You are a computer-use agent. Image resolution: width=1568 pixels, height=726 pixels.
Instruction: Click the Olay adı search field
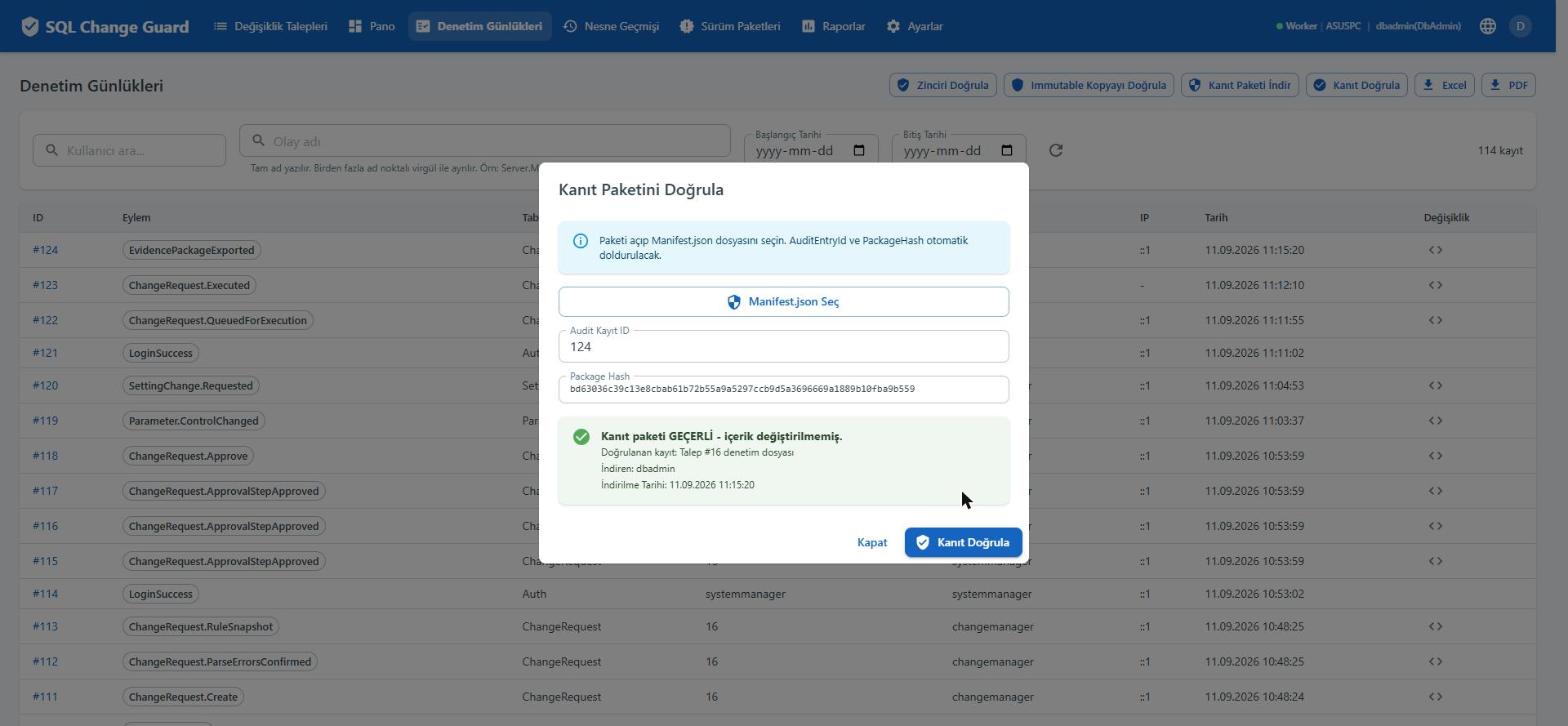485,141
